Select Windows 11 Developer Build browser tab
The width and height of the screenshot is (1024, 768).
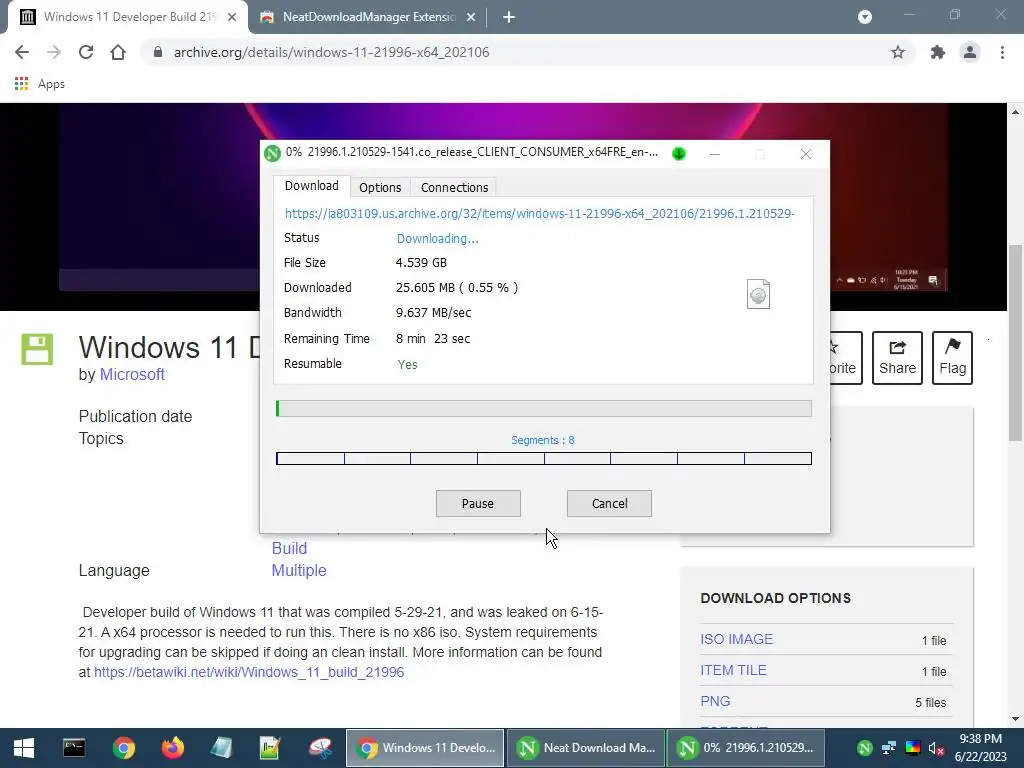tap(129, 17)
